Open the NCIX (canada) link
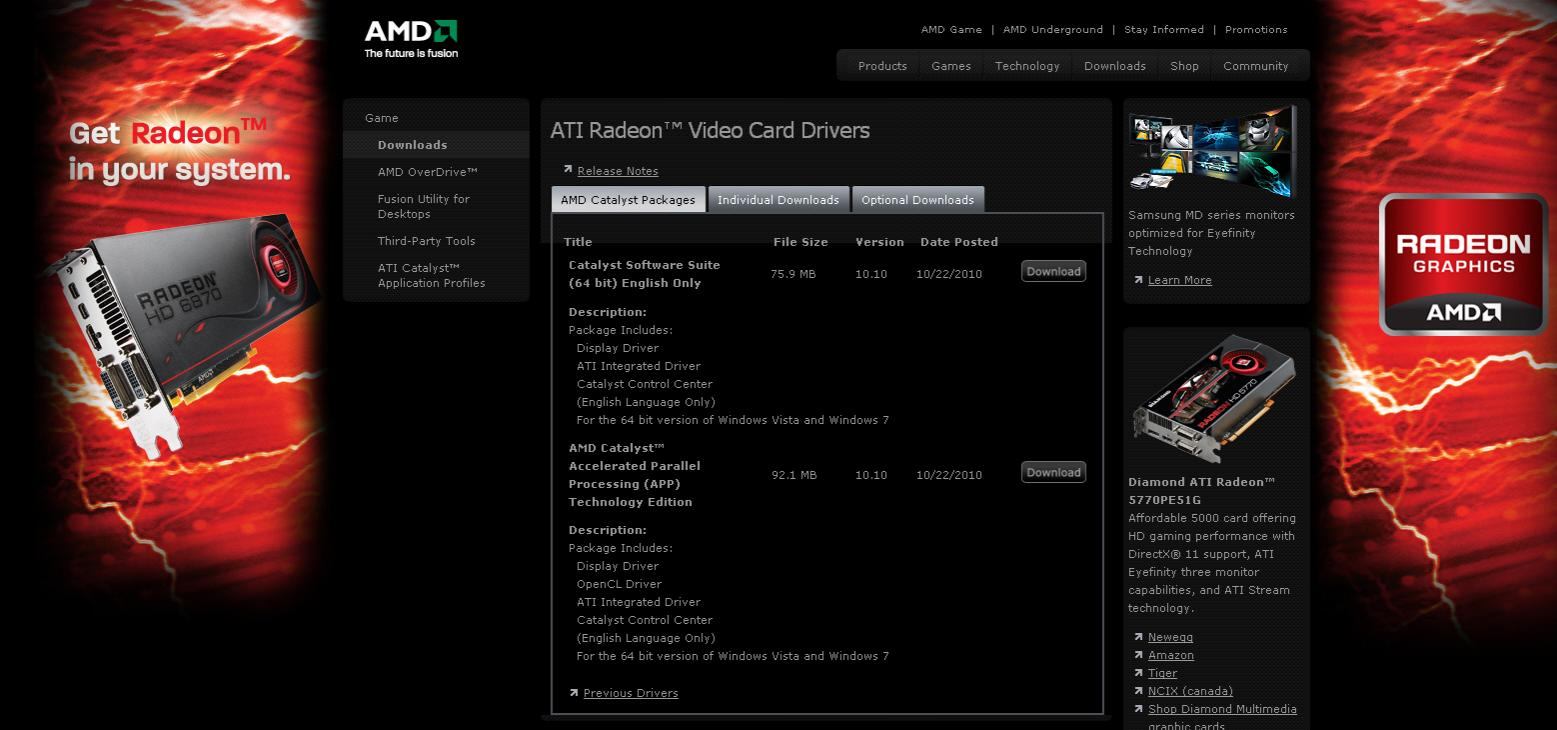The height and width of the screenshot is (730, 1557). tap(1190, 691)
